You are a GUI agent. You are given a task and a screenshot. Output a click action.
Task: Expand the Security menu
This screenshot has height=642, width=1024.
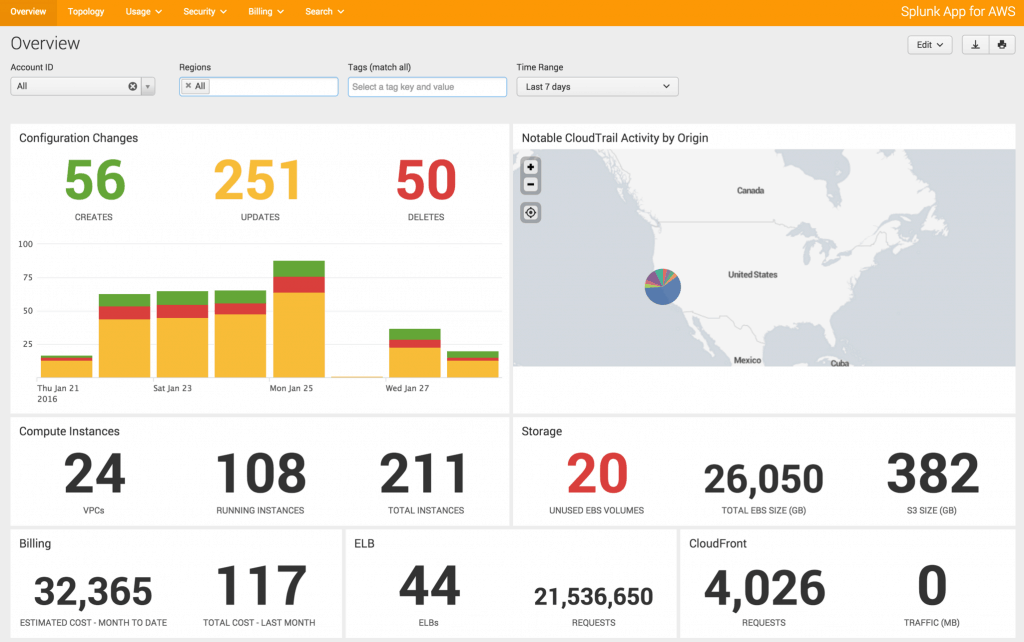pyautogui.click(x=205, y=12)
